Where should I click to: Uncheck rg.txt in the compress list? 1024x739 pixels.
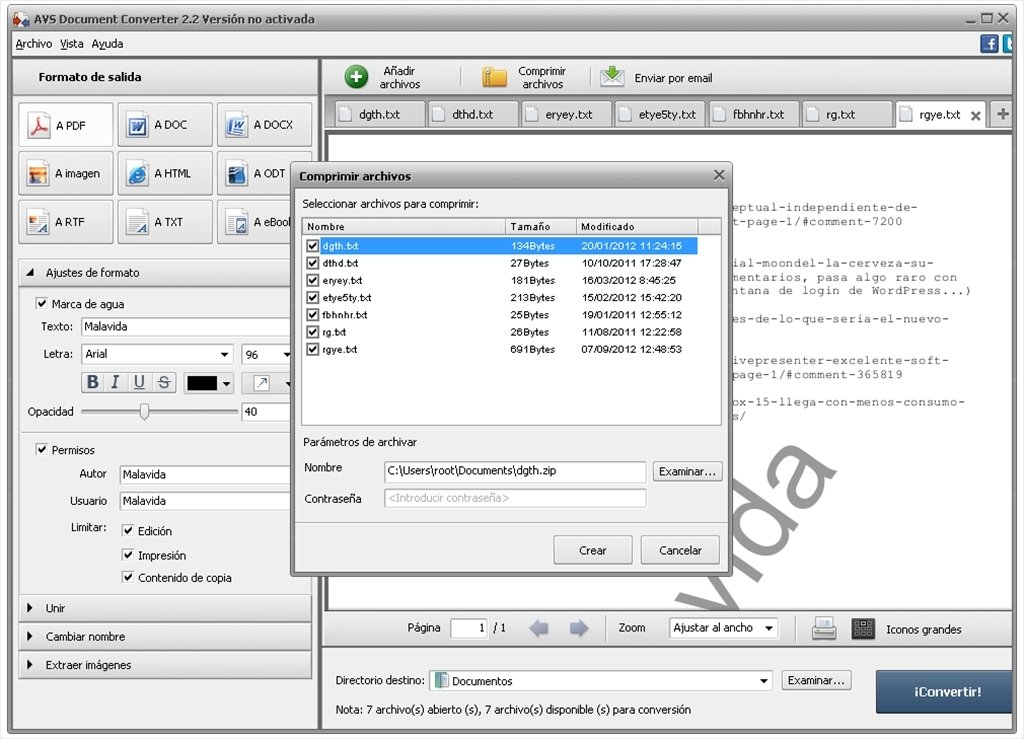pos(312,332)
